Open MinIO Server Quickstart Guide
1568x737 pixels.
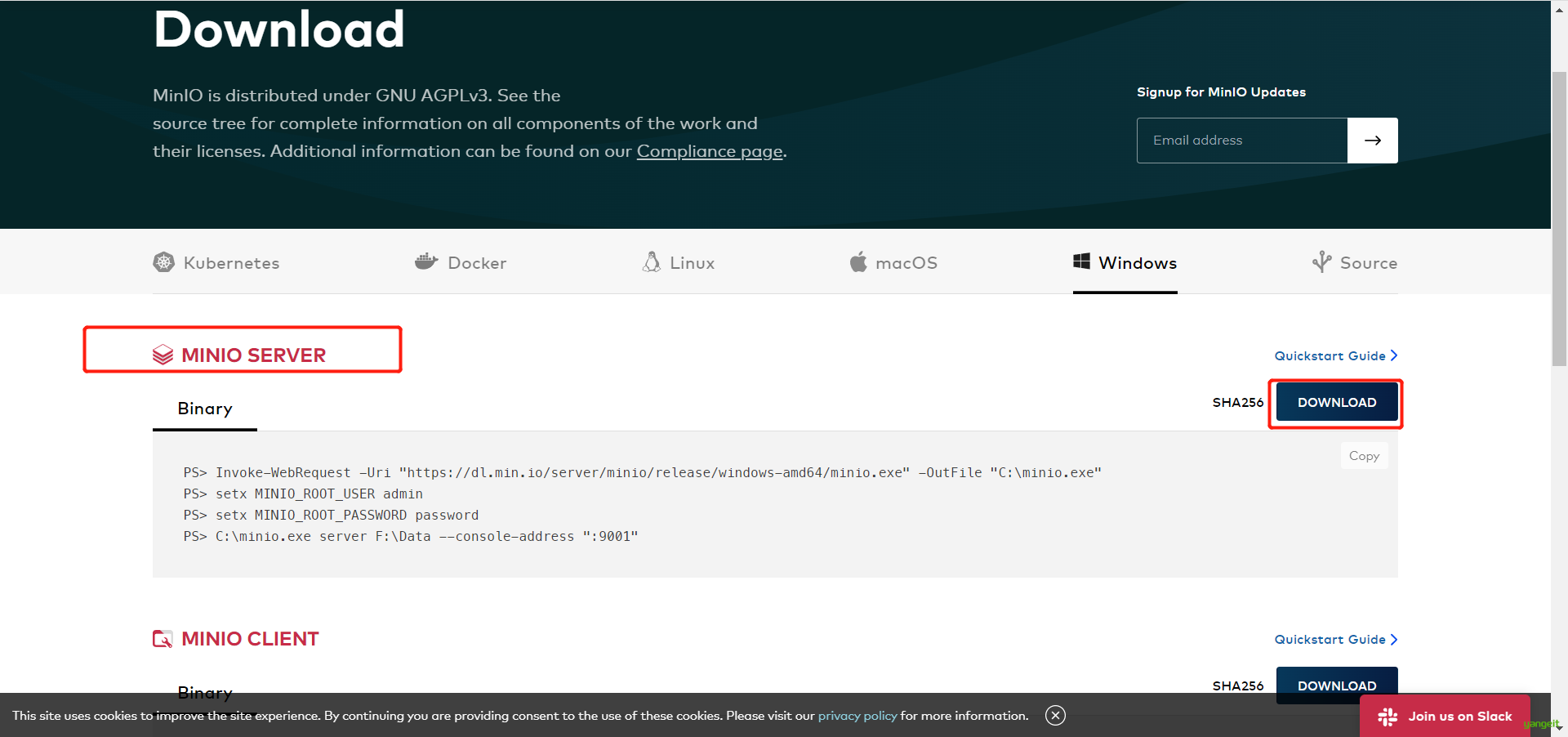[1336, 355]
